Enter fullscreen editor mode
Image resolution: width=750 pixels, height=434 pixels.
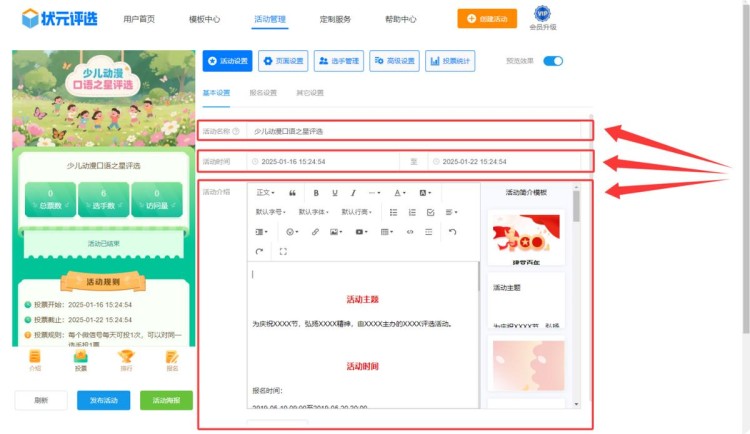(x=284, y=251)
